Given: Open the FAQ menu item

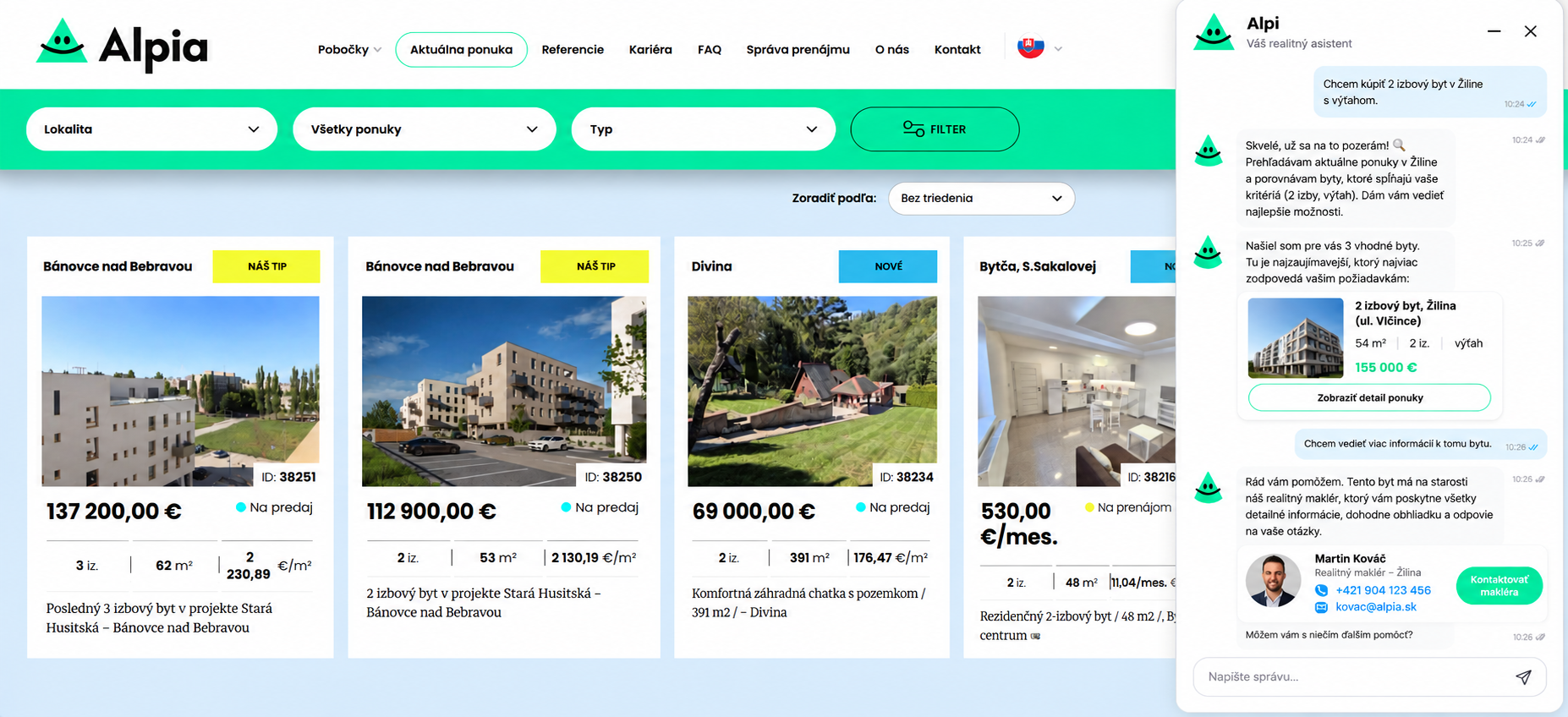Looking at the screenshot, I should click(710, 49).
